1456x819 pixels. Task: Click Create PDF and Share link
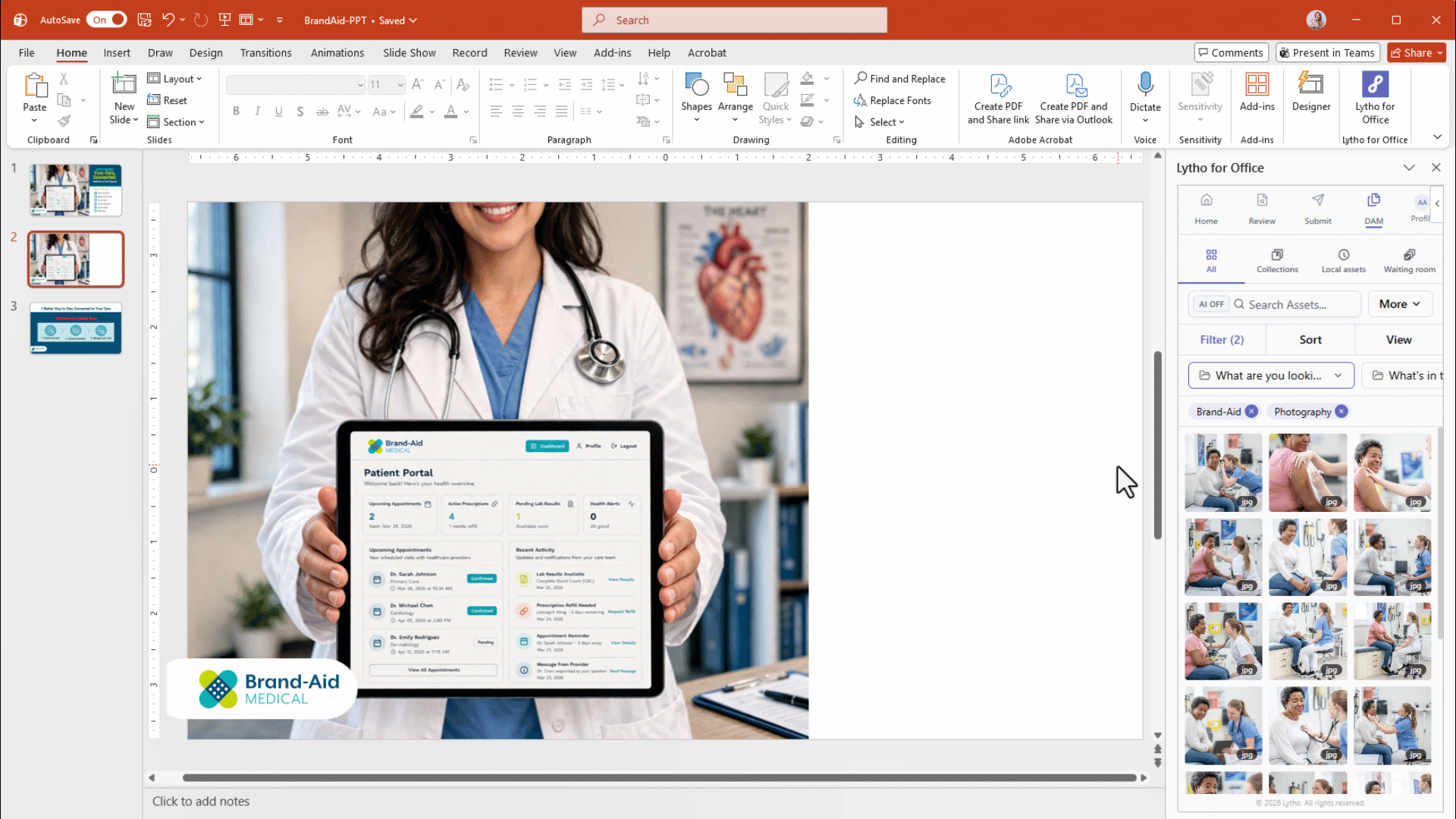(998, 99)
